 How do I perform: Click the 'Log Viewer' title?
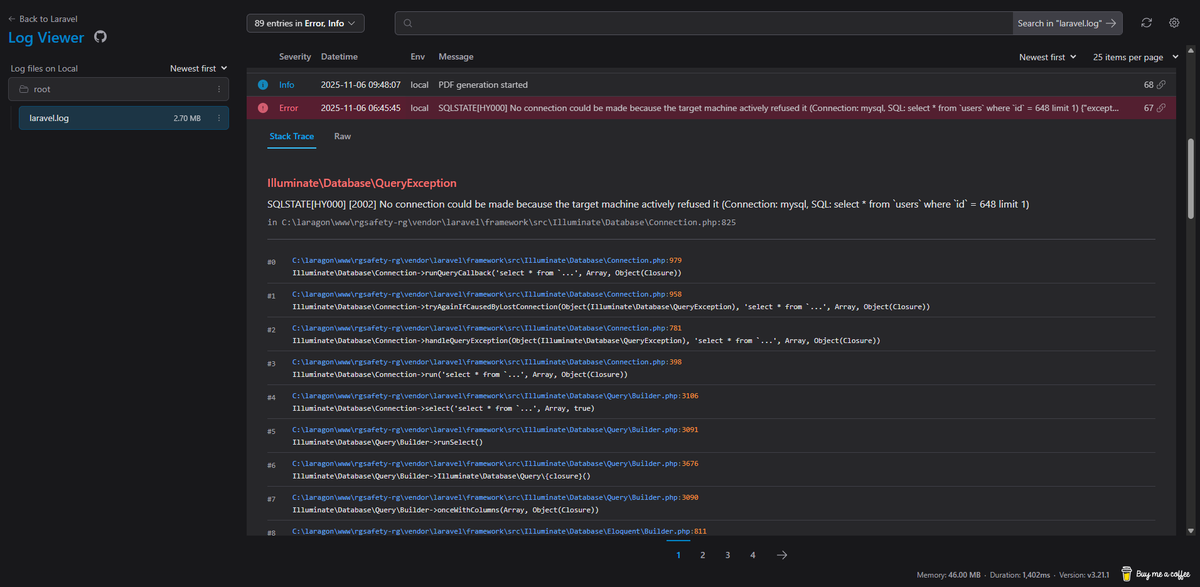tap(46, 37)
